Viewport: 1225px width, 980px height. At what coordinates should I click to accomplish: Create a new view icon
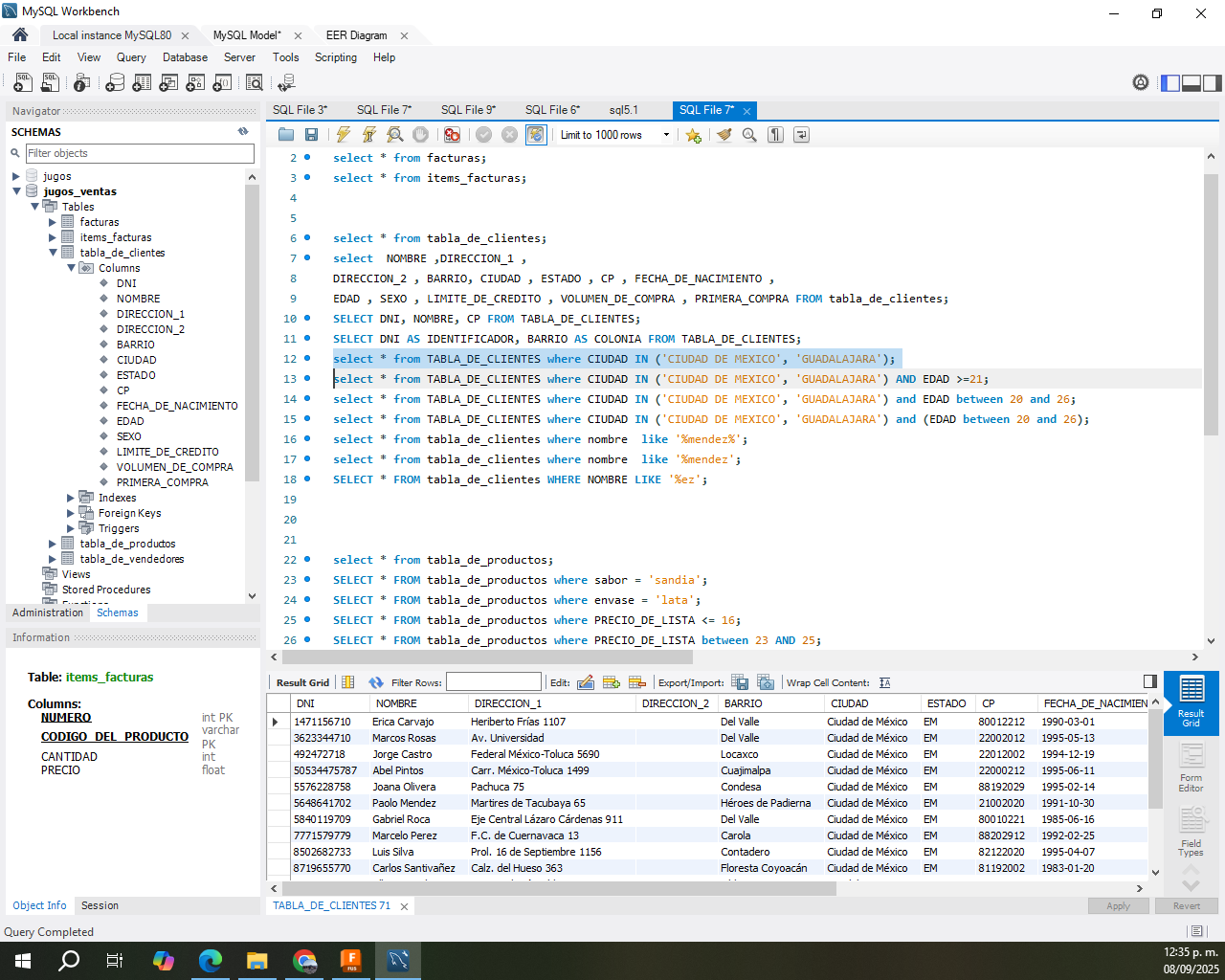point(168,83)
